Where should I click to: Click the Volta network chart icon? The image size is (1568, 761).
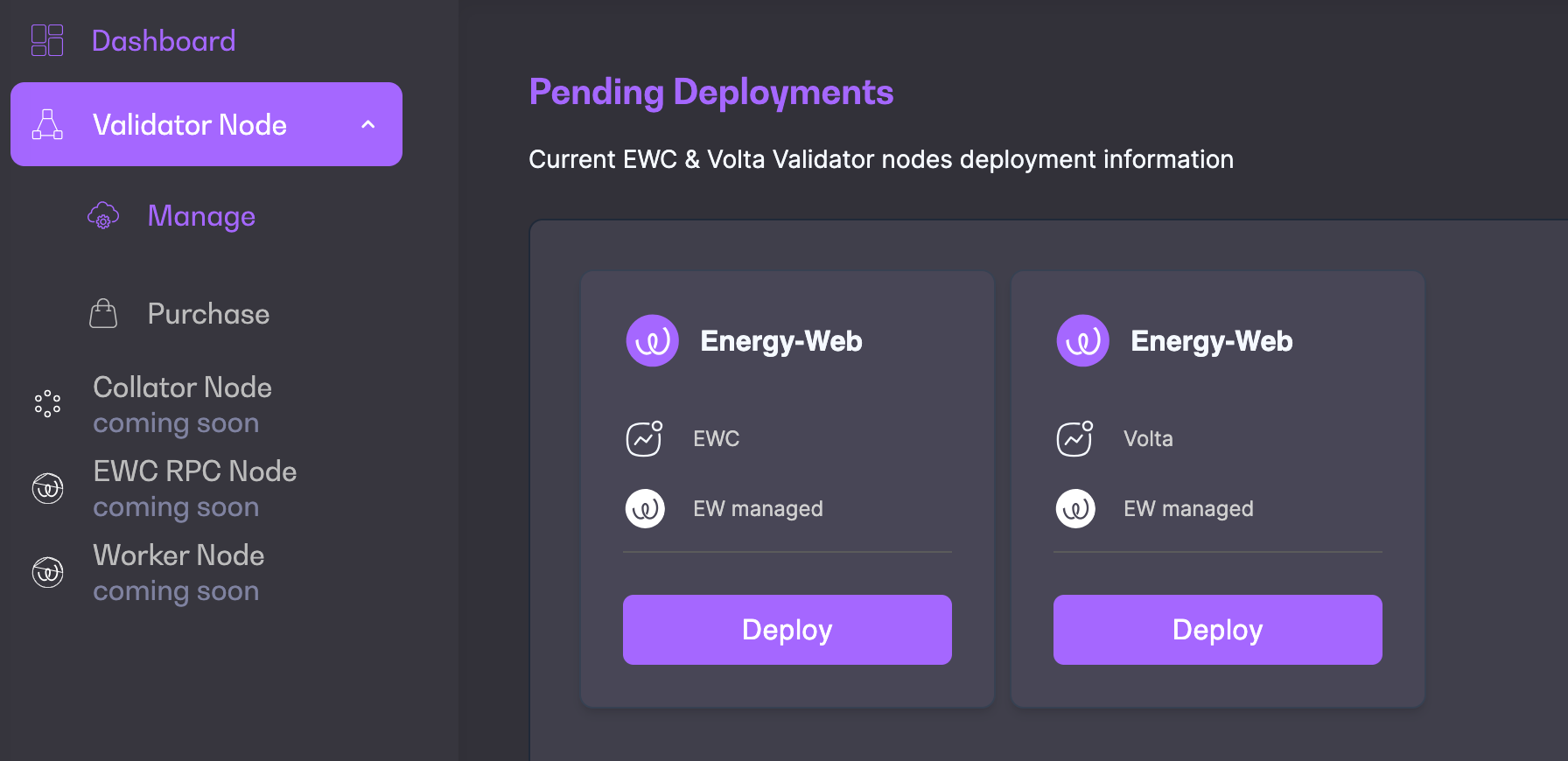[1074, 438]
